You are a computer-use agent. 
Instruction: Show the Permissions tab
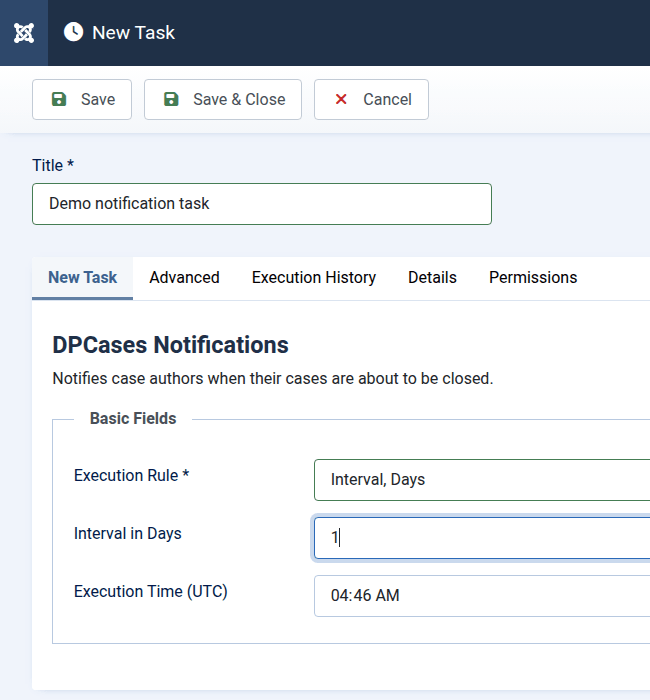(x=533, y=278)
